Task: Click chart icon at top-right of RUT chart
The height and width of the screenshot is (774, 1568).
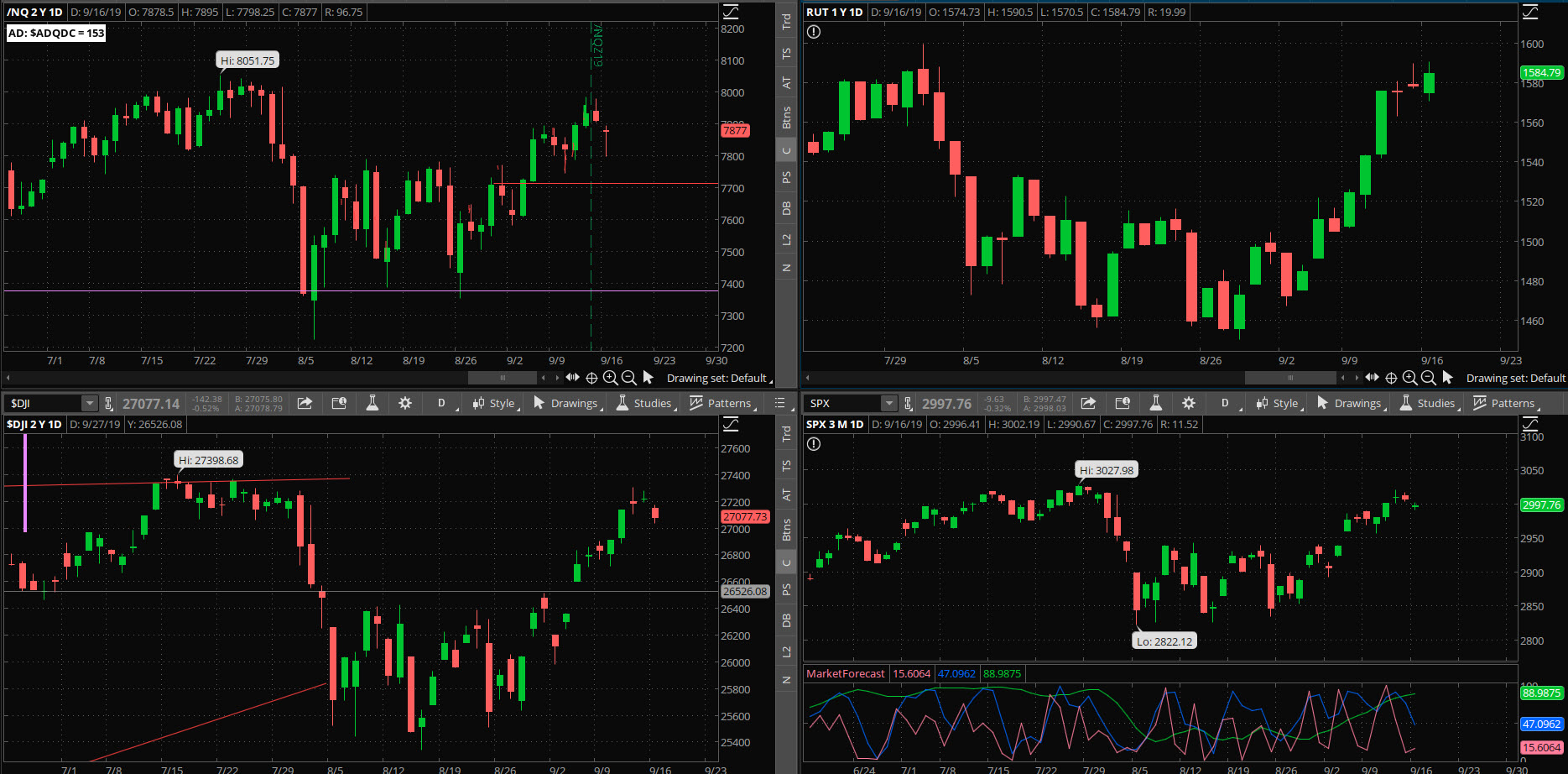Action: (1530, 12)
